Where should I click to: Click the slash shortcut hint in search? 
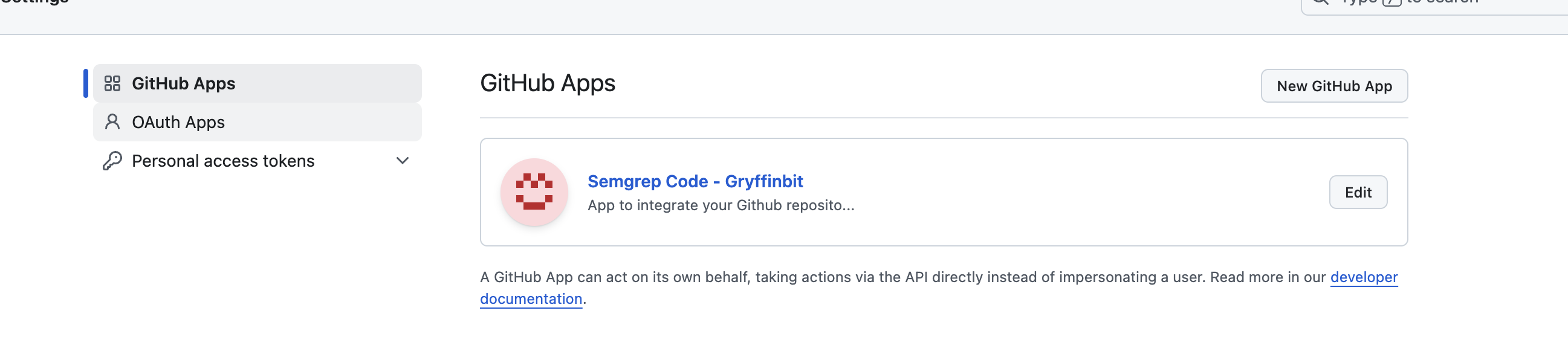pos(1391,2)
